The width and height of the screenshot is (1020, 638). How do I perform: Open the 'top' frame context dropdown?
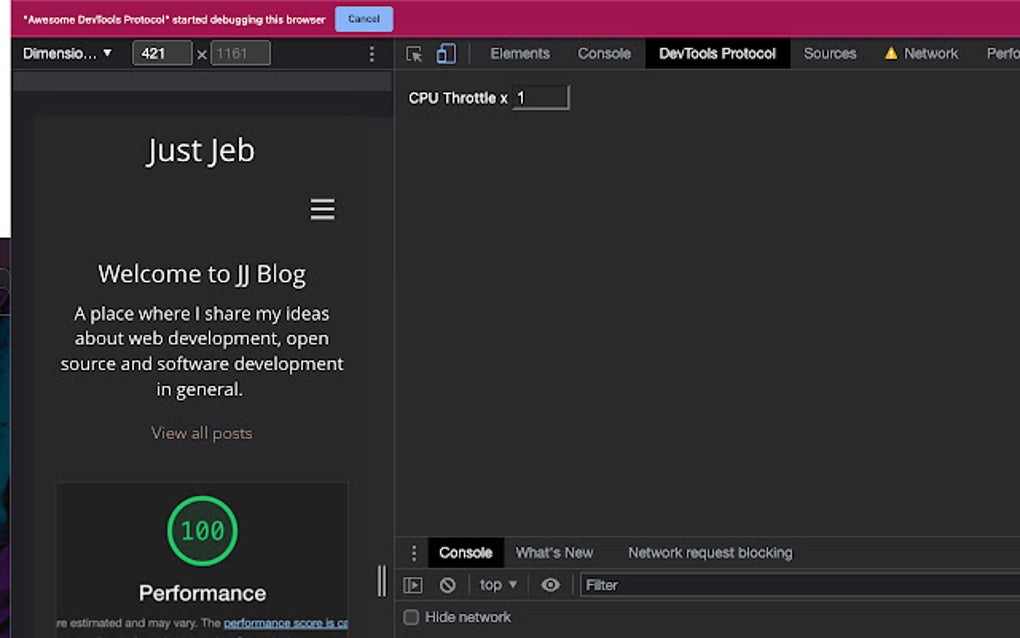(x=496, y=584)
